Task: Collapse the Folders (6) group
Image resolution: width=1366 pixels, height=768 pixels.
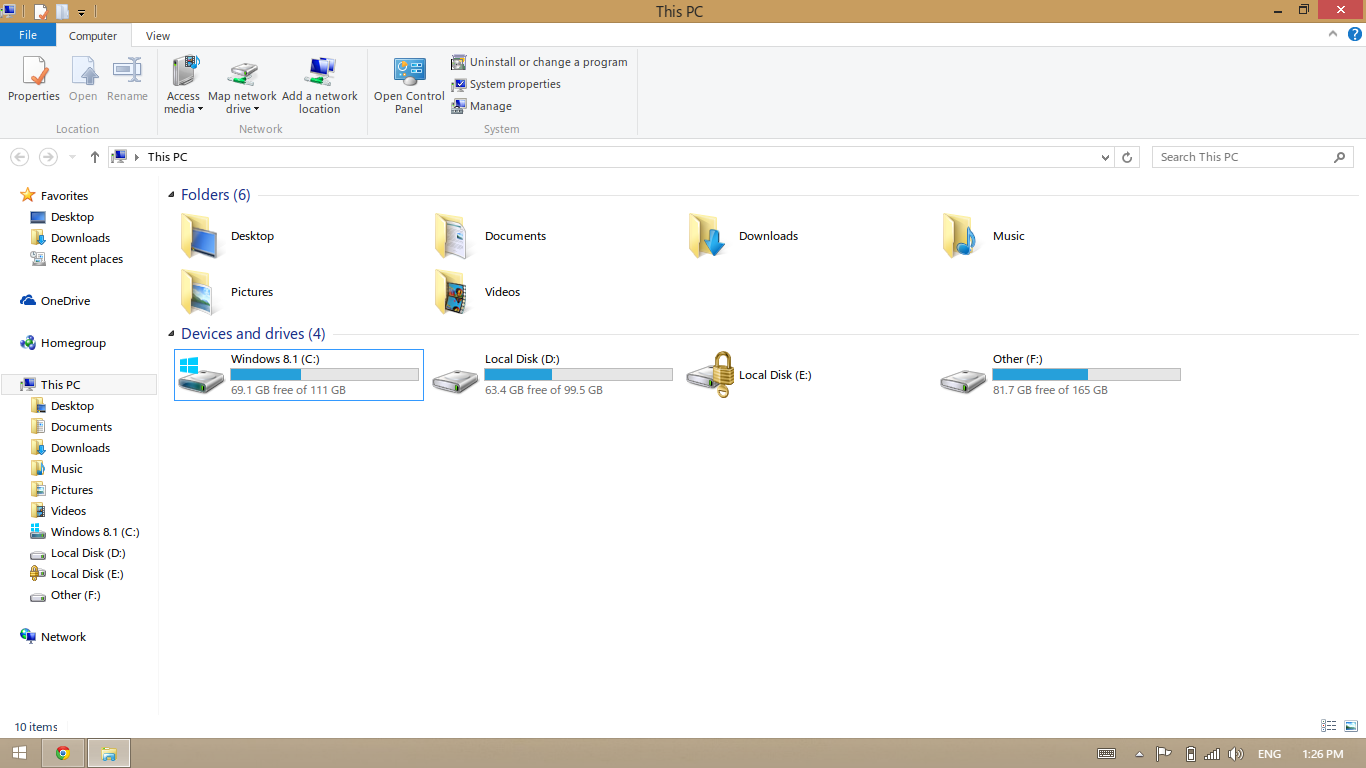Action: point(171,195)
